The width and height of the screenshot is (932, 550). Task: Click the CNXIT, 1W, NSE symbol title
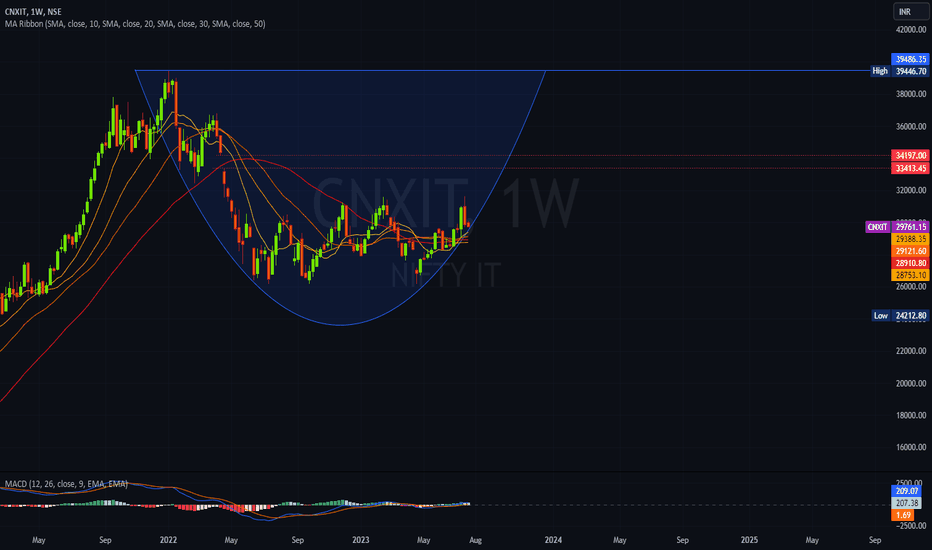tap(33, 12)
